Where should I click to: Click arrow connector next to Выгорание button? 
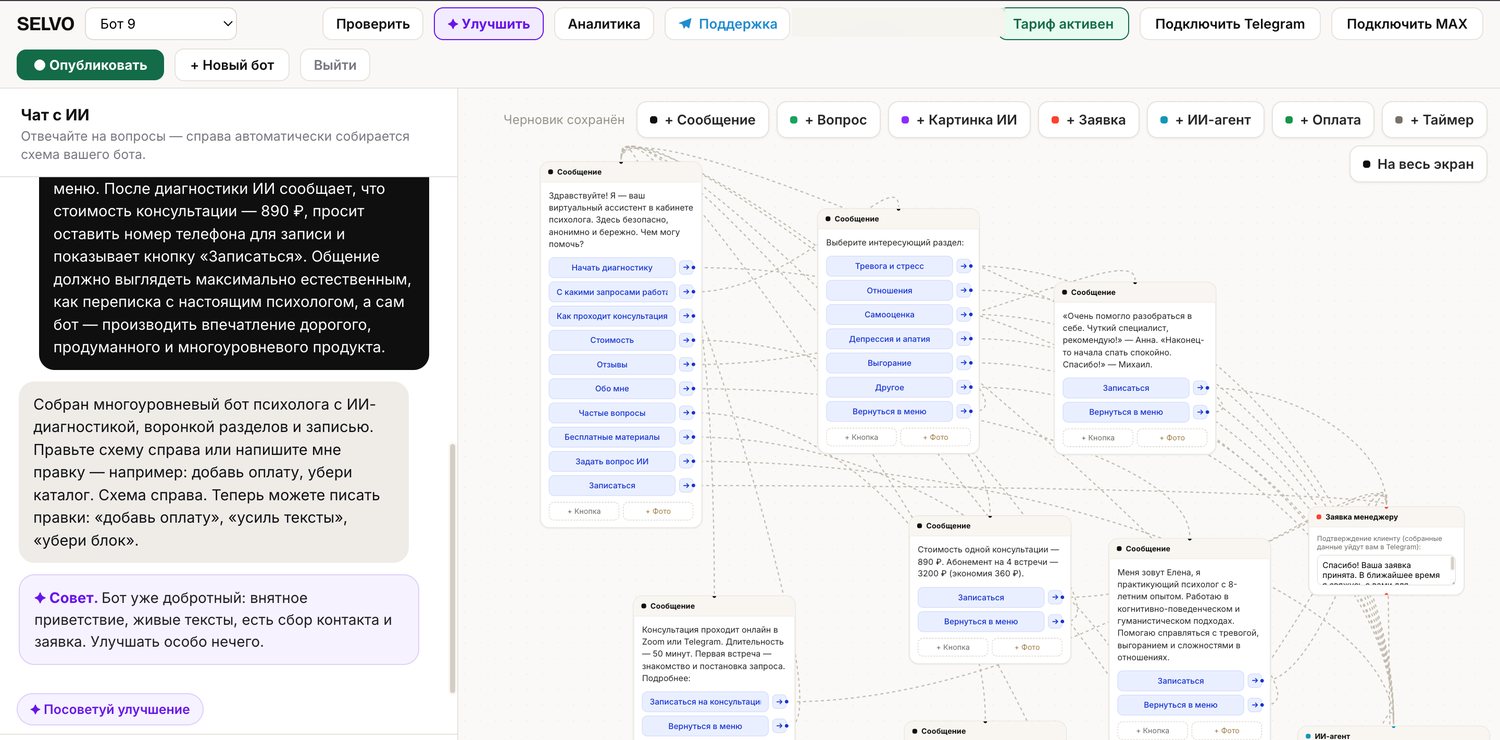coord(965,363)
